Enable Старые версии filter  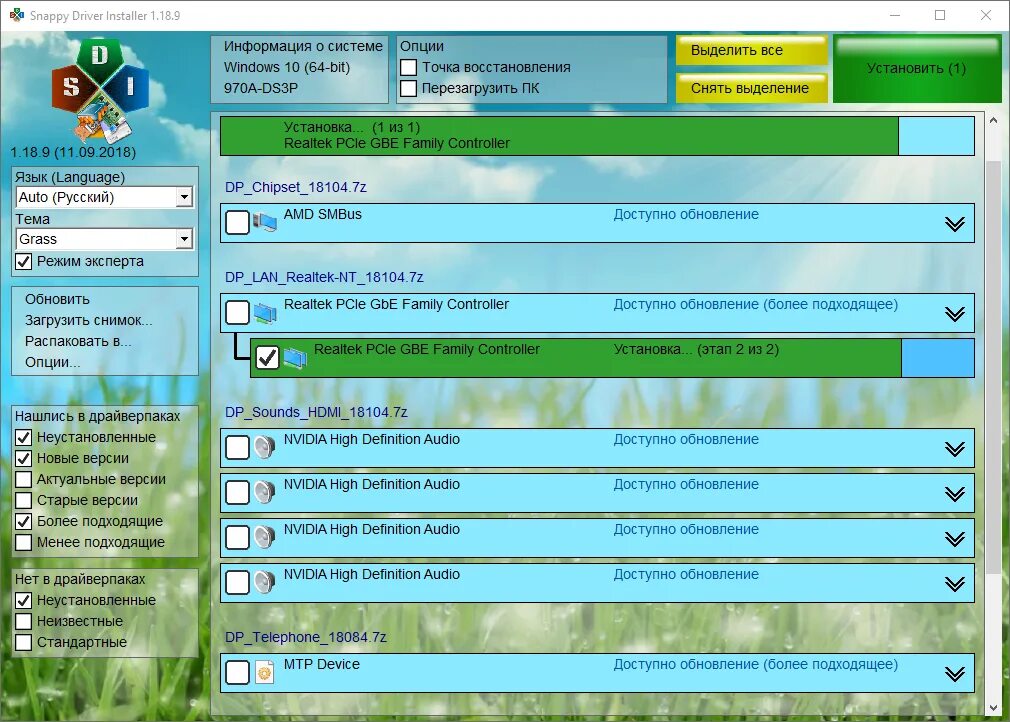(23, 500)
